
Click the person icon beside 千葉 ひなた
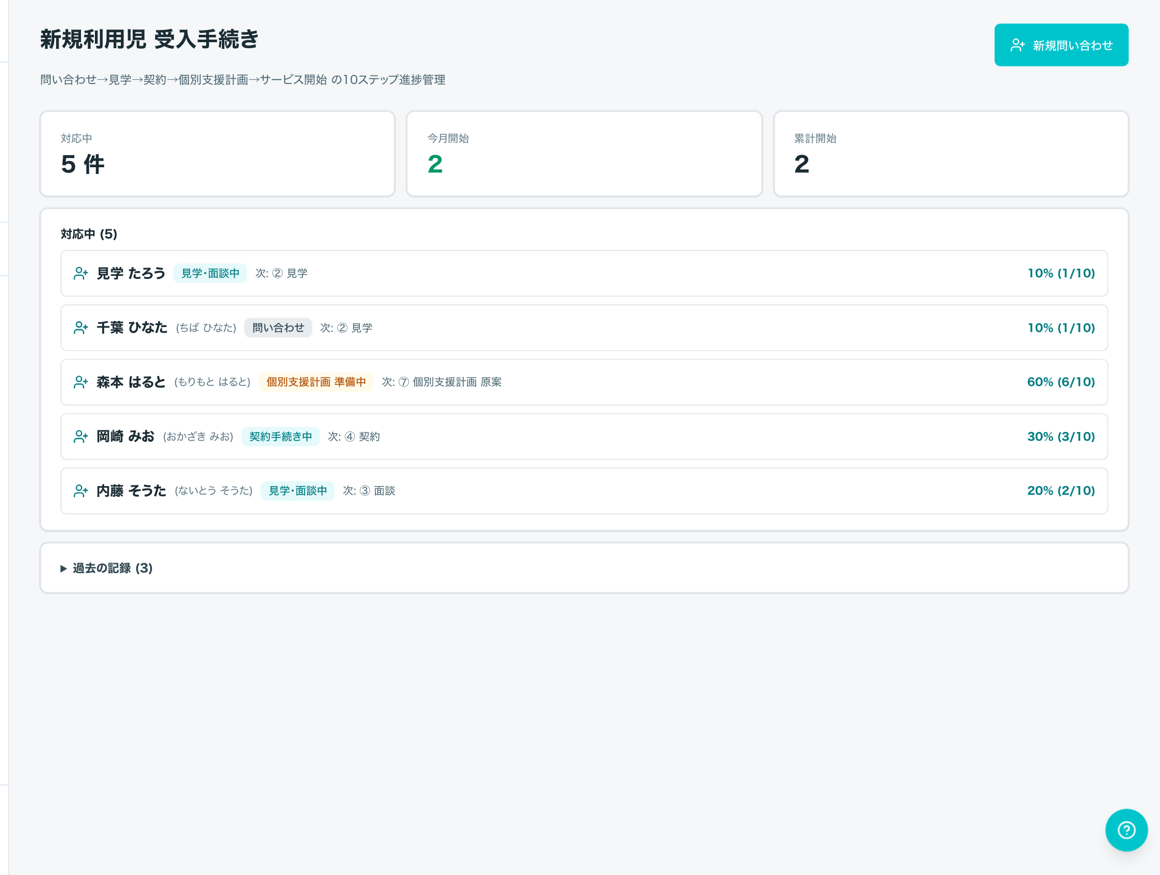[81, 328]
